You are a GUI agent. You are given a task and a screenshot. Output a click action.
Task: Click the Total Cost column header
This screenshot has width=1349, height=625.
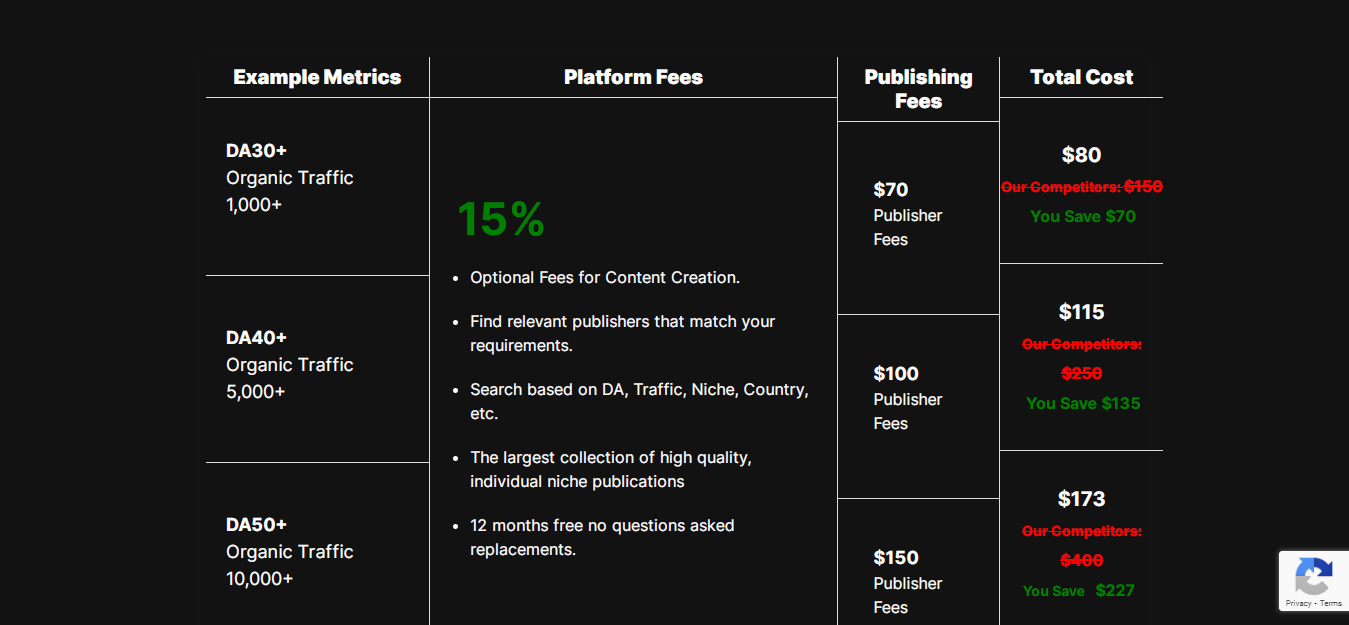(1081, 77)
